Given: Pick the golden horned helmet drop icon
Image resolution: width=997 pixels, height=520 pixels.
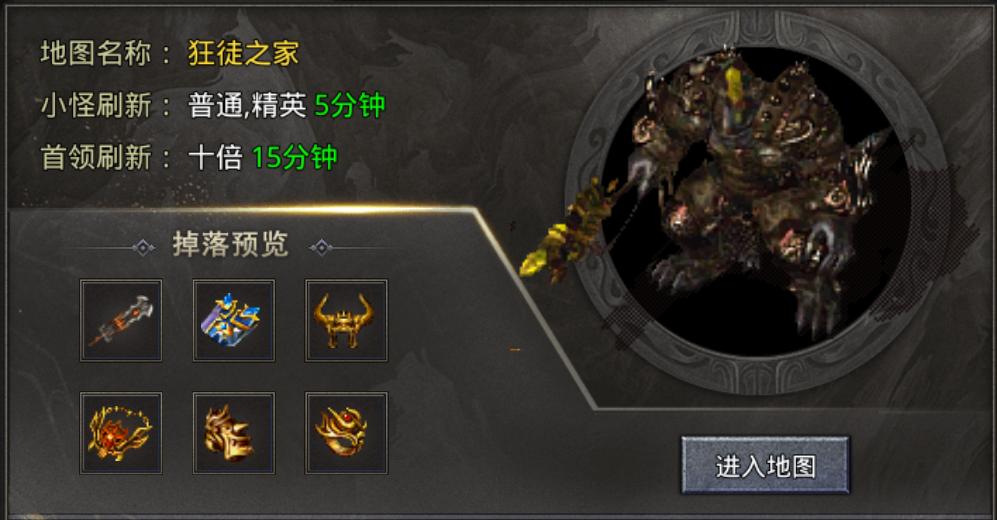Looking at the screenshot, I should (x=346, y=320).
